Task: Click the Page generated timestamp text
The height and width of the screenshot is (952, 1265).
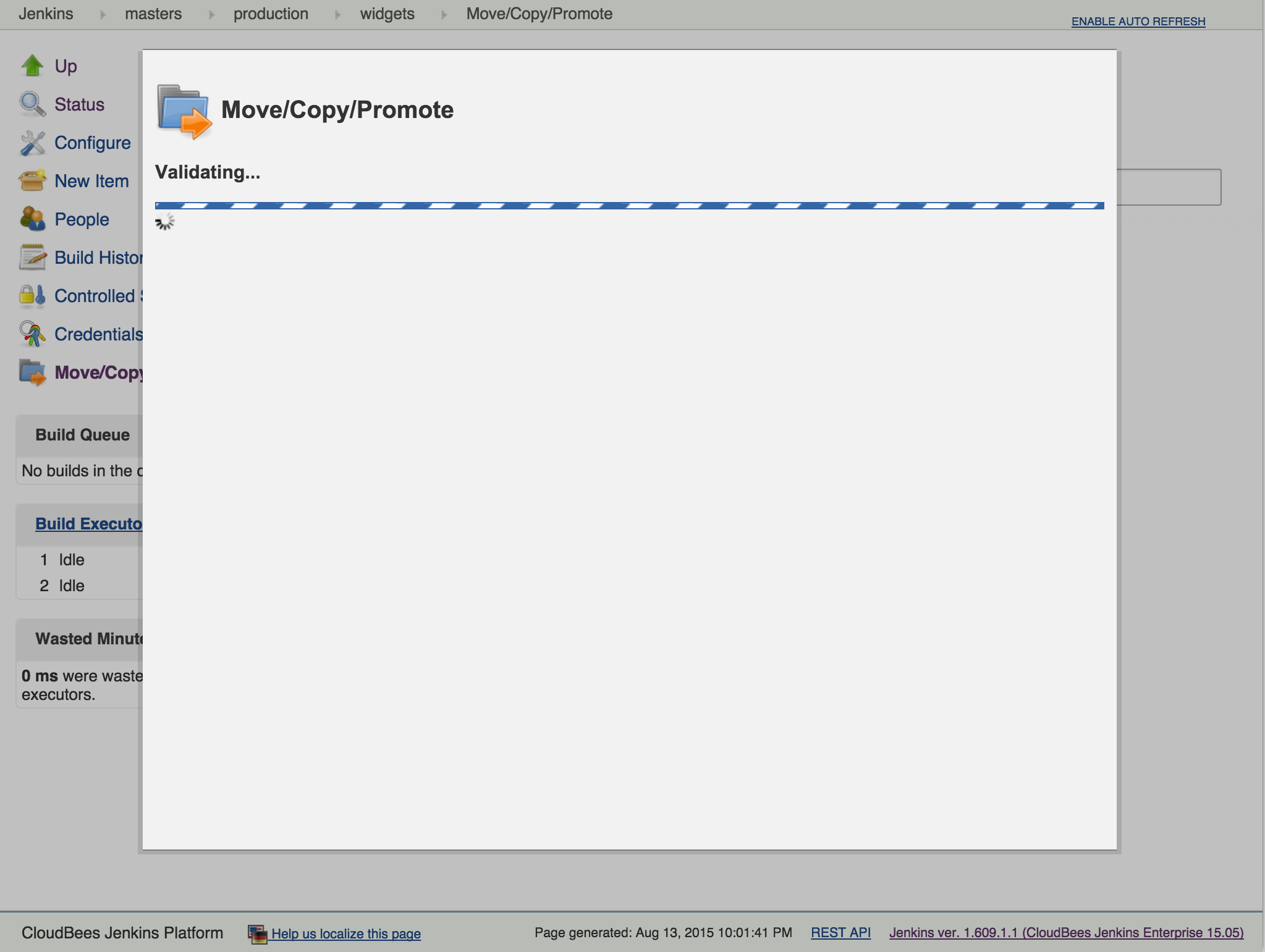Action: point(663,933)
